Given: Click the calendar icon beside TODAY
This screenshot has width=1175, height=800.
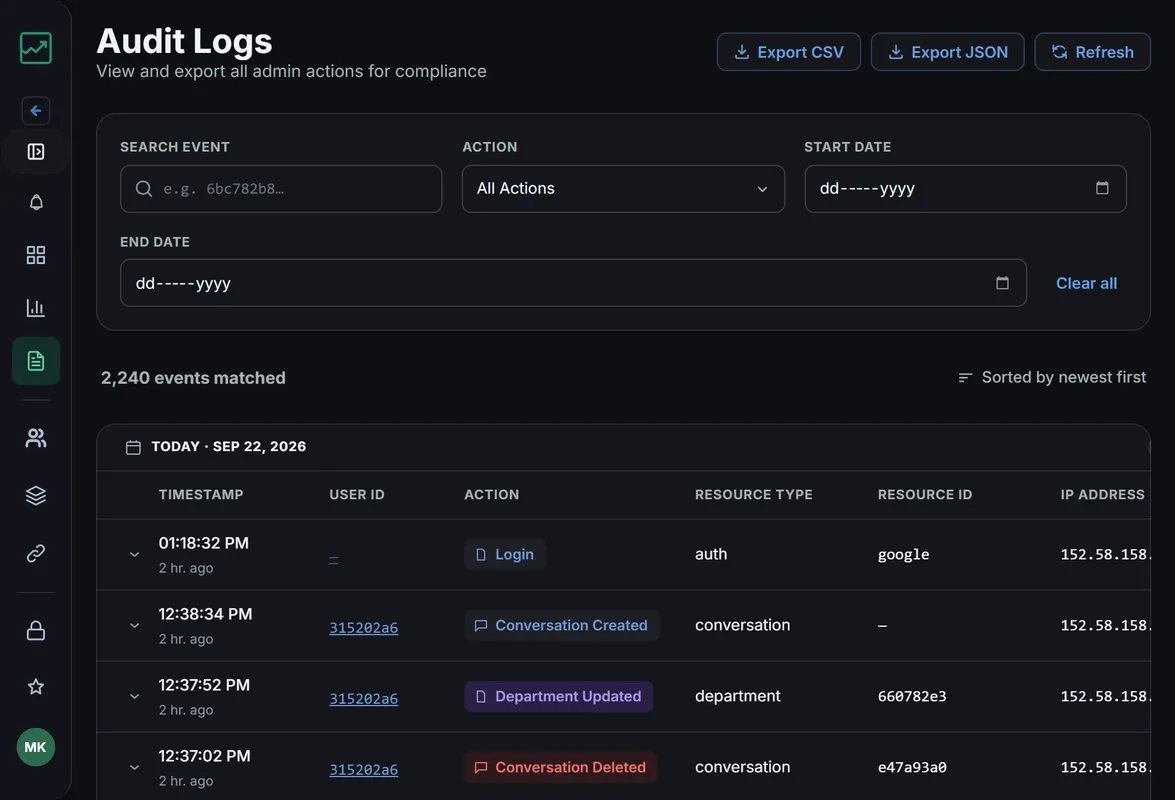Looking at the screenshot, I should click(x=133, y=447).
